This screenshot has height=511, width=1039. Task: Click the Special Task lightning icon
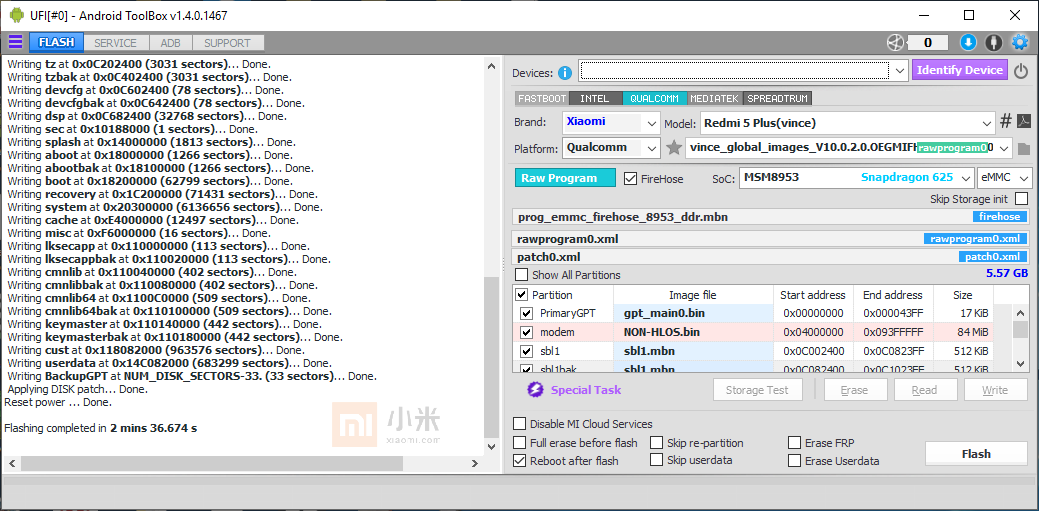[535, 390]
